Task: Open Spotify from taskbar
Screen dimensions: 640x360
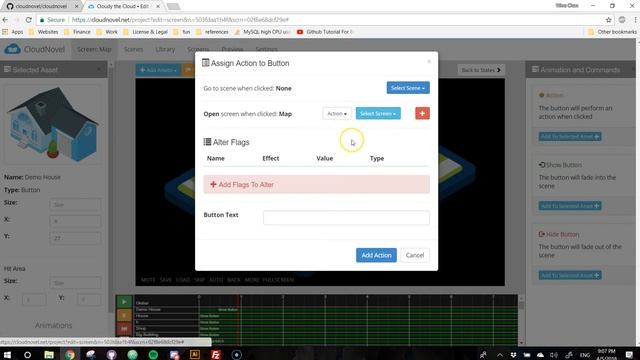Action: [x=153, y=354]
